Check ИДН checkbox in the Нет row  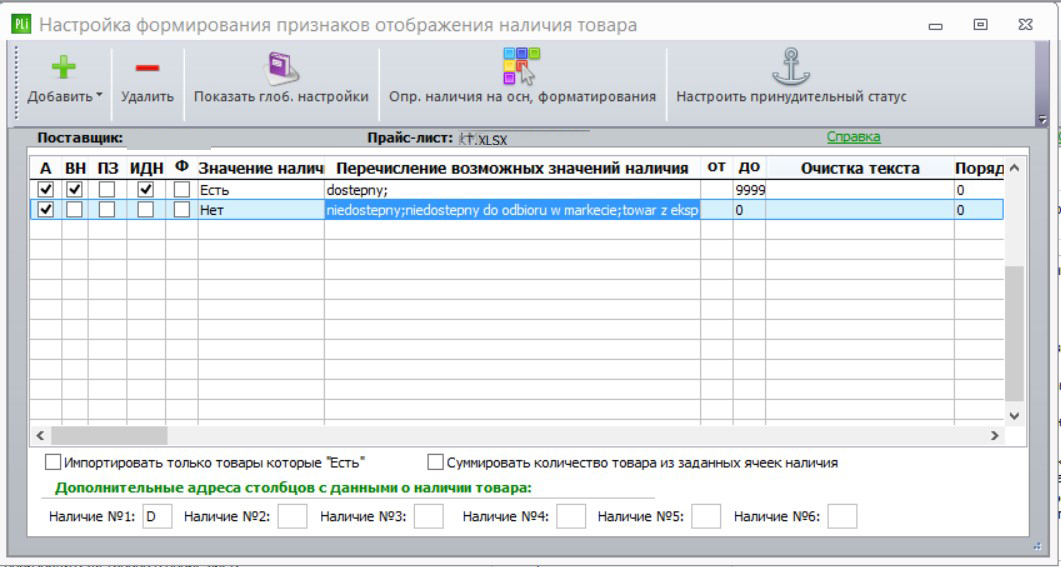[145, 210]
